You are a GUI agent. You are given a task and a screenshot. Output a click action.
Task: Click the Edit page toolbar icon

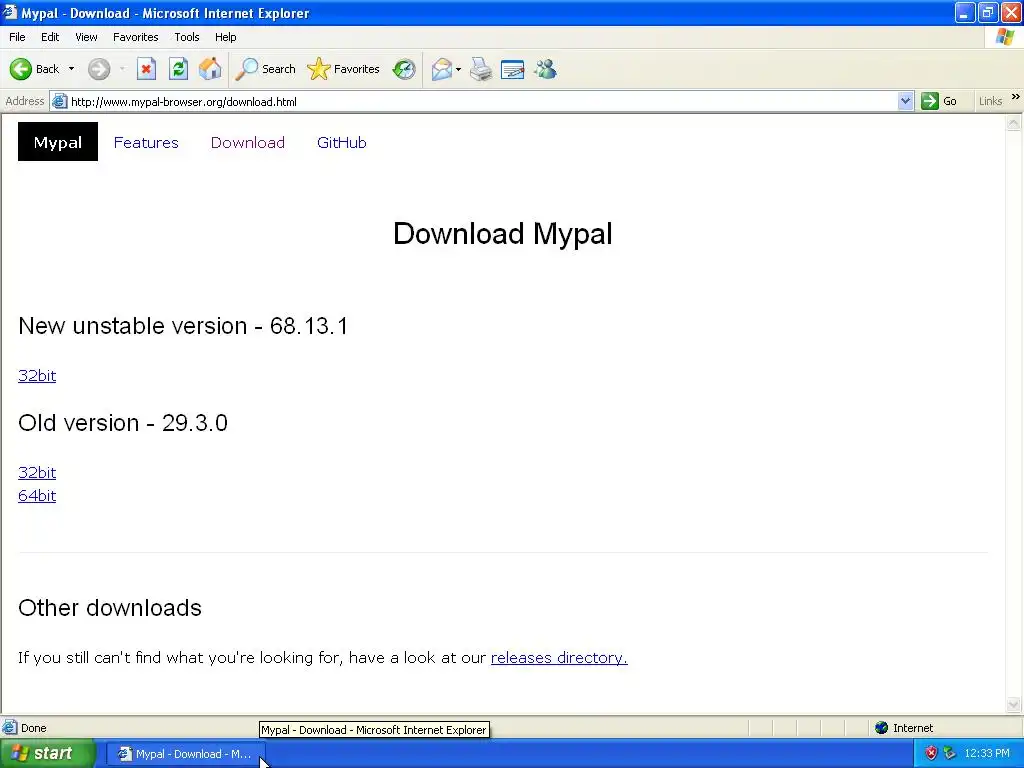pyautogui.click(x=513, y=69)
